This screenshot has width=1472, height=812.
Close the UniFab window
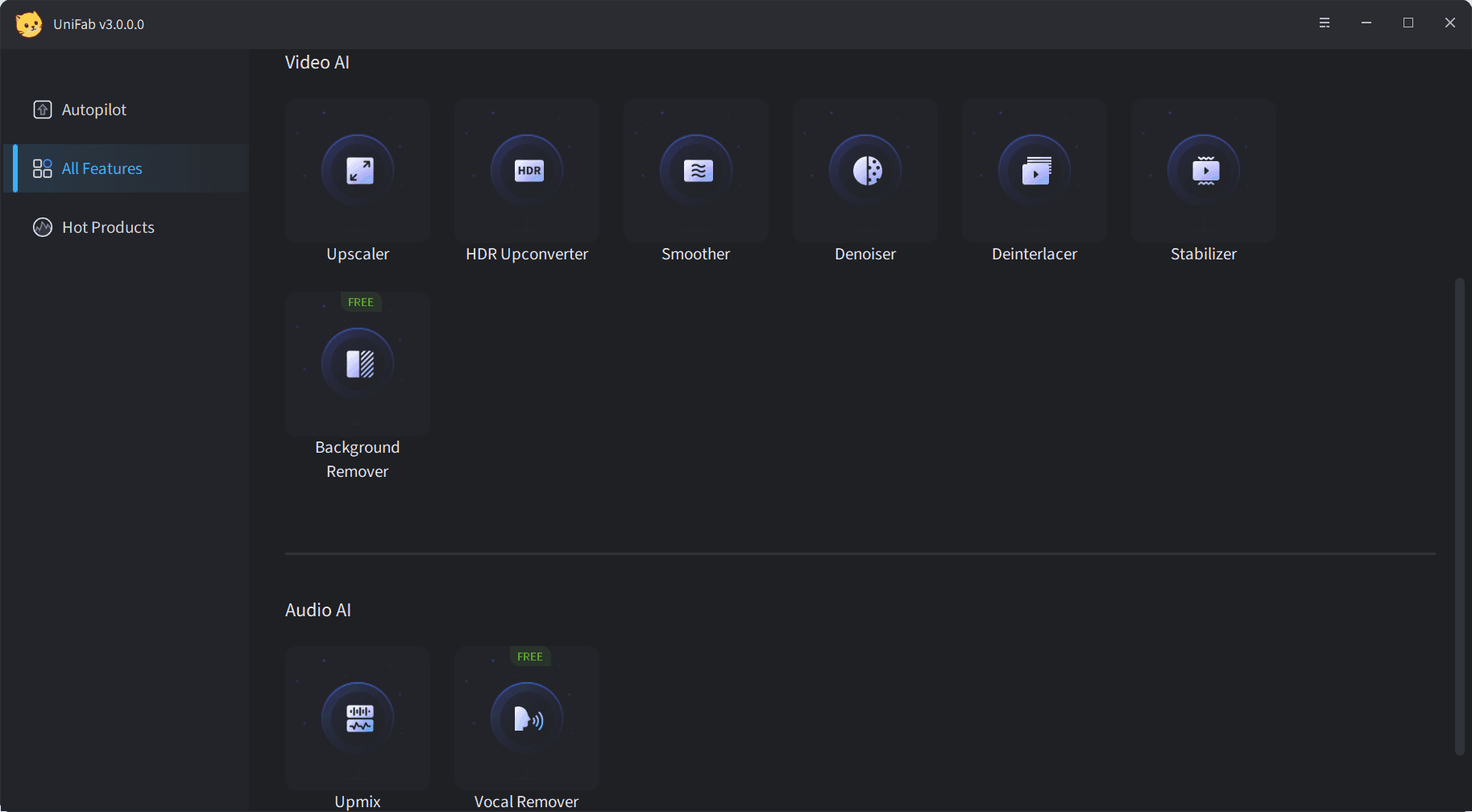point(1450,23)
